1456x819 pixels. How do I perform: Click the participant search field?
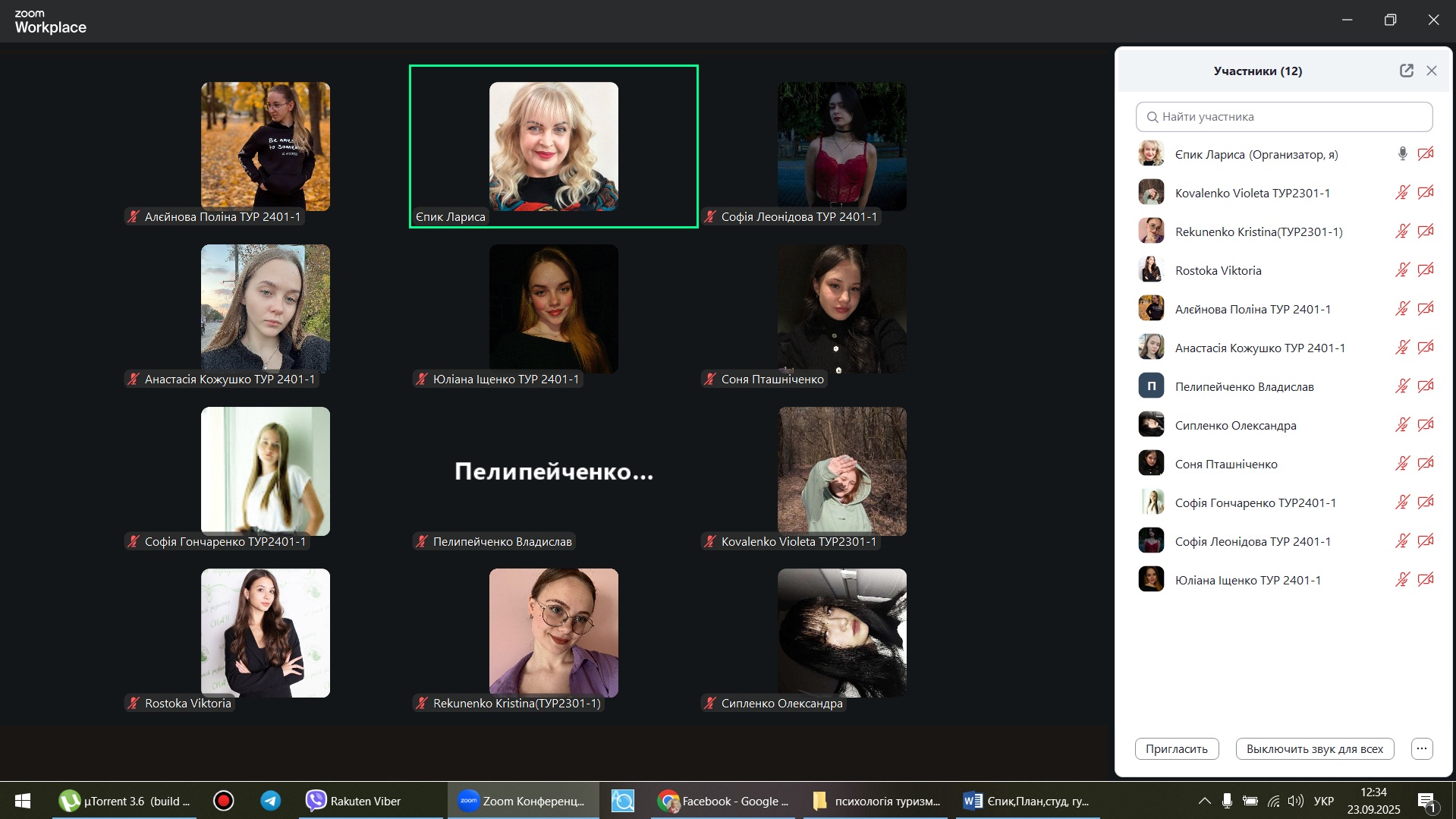pos(1284,117)
